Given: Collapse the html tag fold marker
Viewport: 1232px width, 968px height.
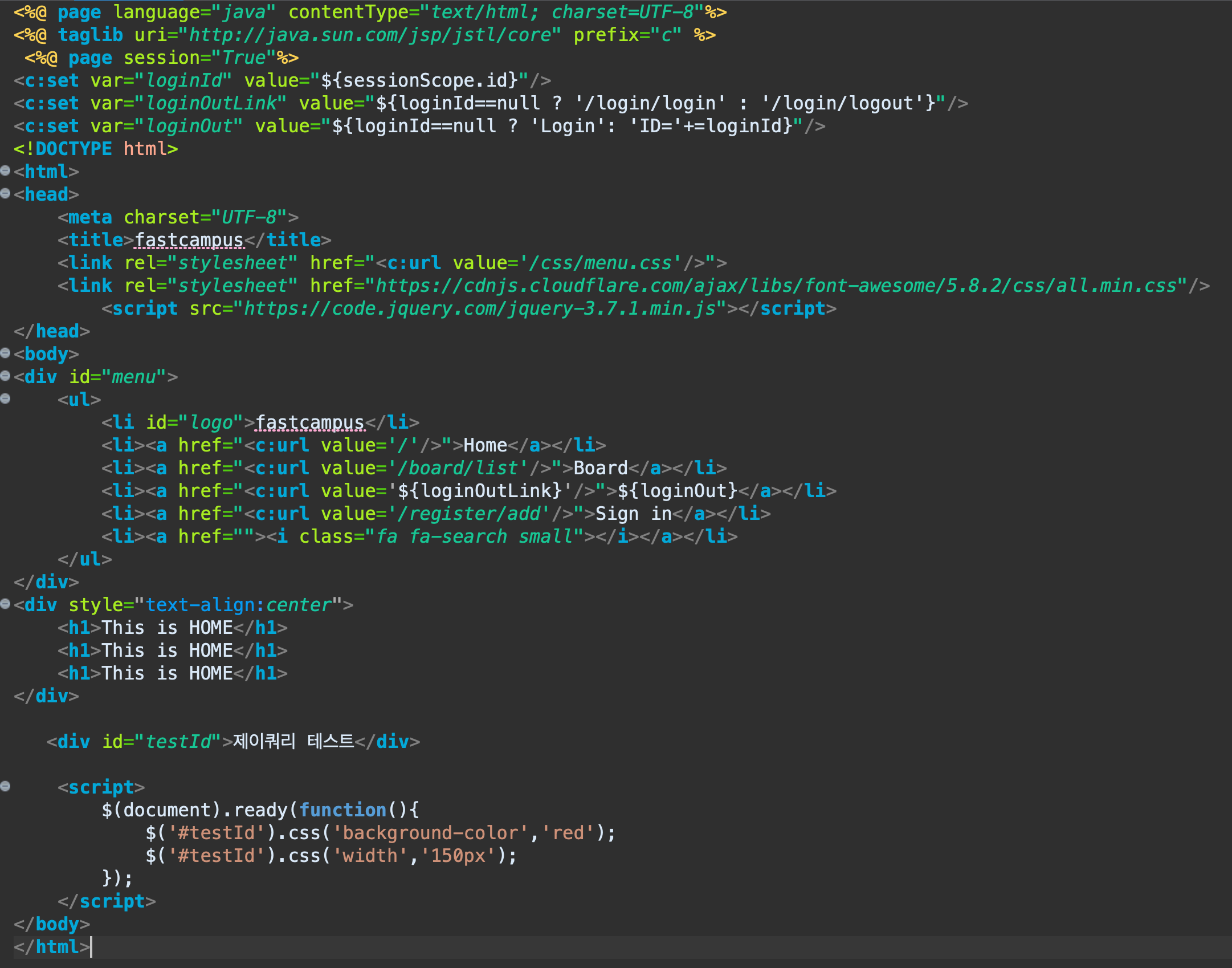Looking at the screenshot, I should tap(5, 170).
